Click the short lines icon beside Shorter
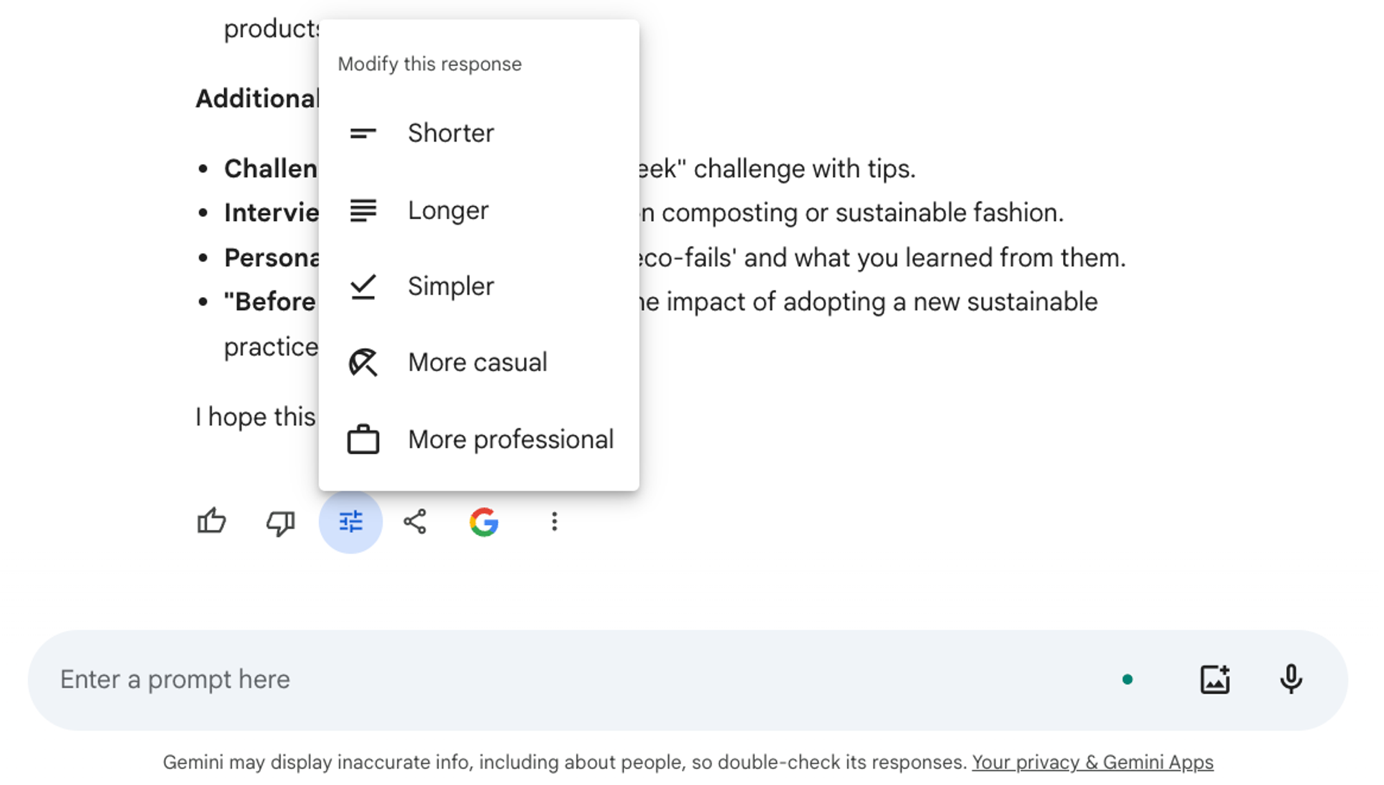1384x785 pixels. click(363, 133)
